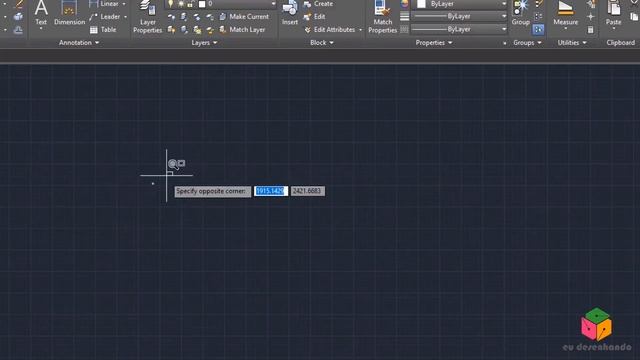Viewport: 640px width, 360px height.
Task: Click the highlighted X coordinate input field
Action: [271, 191]
